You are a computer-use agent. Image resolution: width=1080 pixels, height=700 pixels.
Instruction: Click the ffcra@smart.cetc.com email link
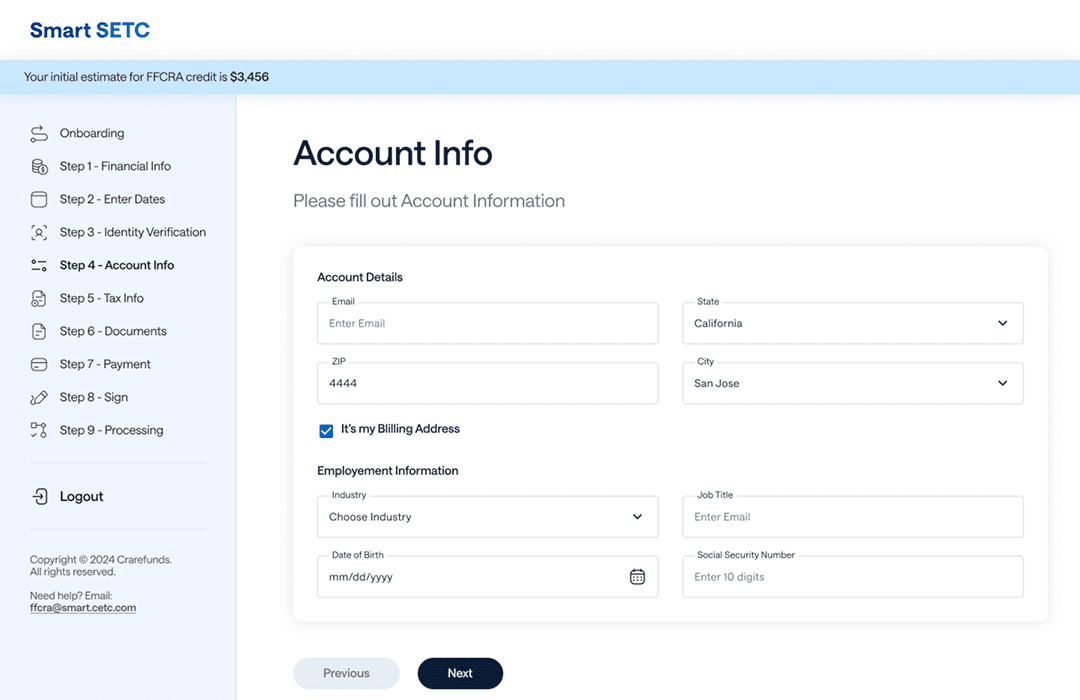[82, 607]
